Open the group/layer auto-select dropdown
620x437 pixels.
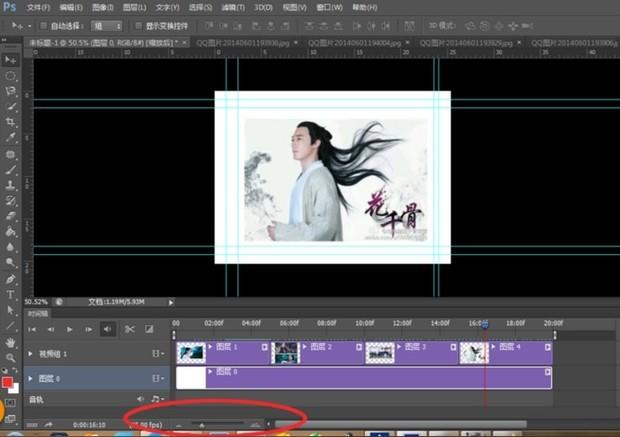tap(106, 26)
